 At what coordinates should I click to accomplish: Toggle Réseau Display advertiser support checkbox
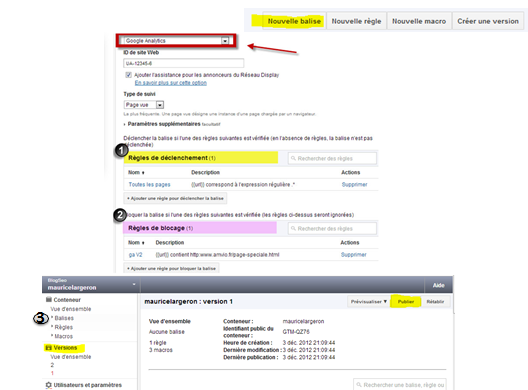tap(128, 75)
